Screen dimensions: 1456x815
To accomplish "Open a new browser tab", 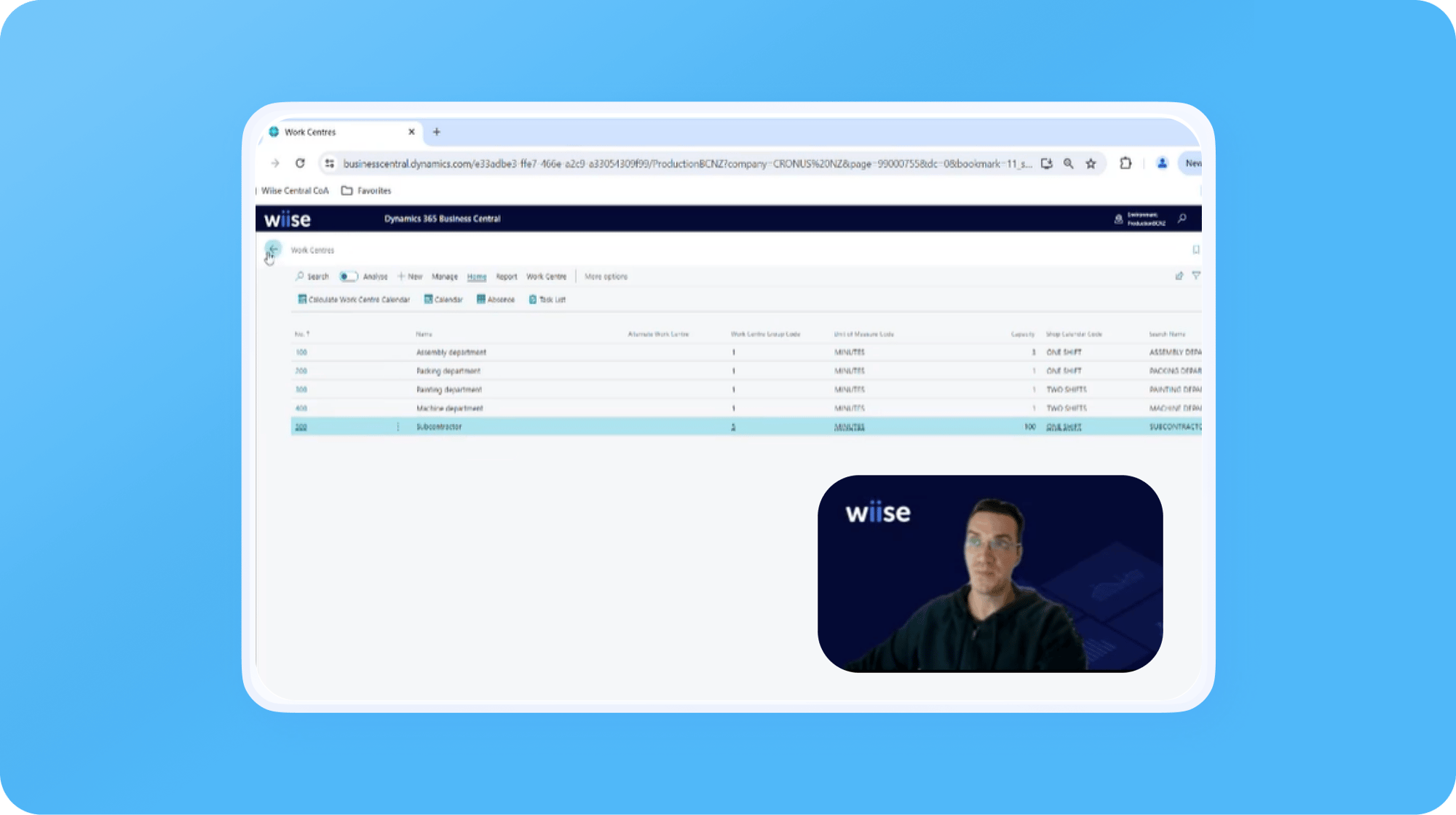I will pyautogui.click(x=437, y=132).
